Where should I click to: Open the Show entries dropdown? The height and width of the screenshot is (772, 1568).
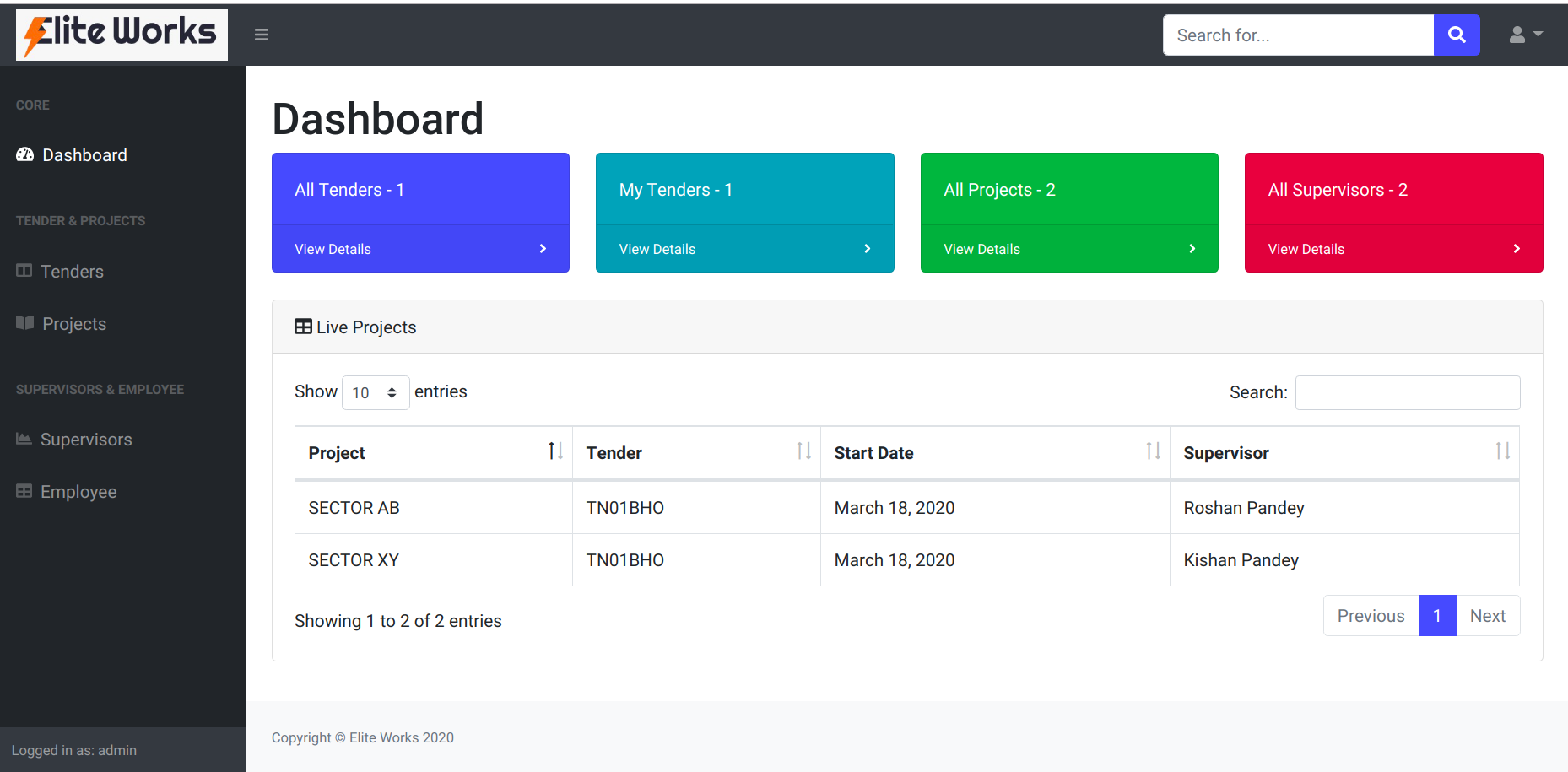pyautogui.click(x=375, y=392)
